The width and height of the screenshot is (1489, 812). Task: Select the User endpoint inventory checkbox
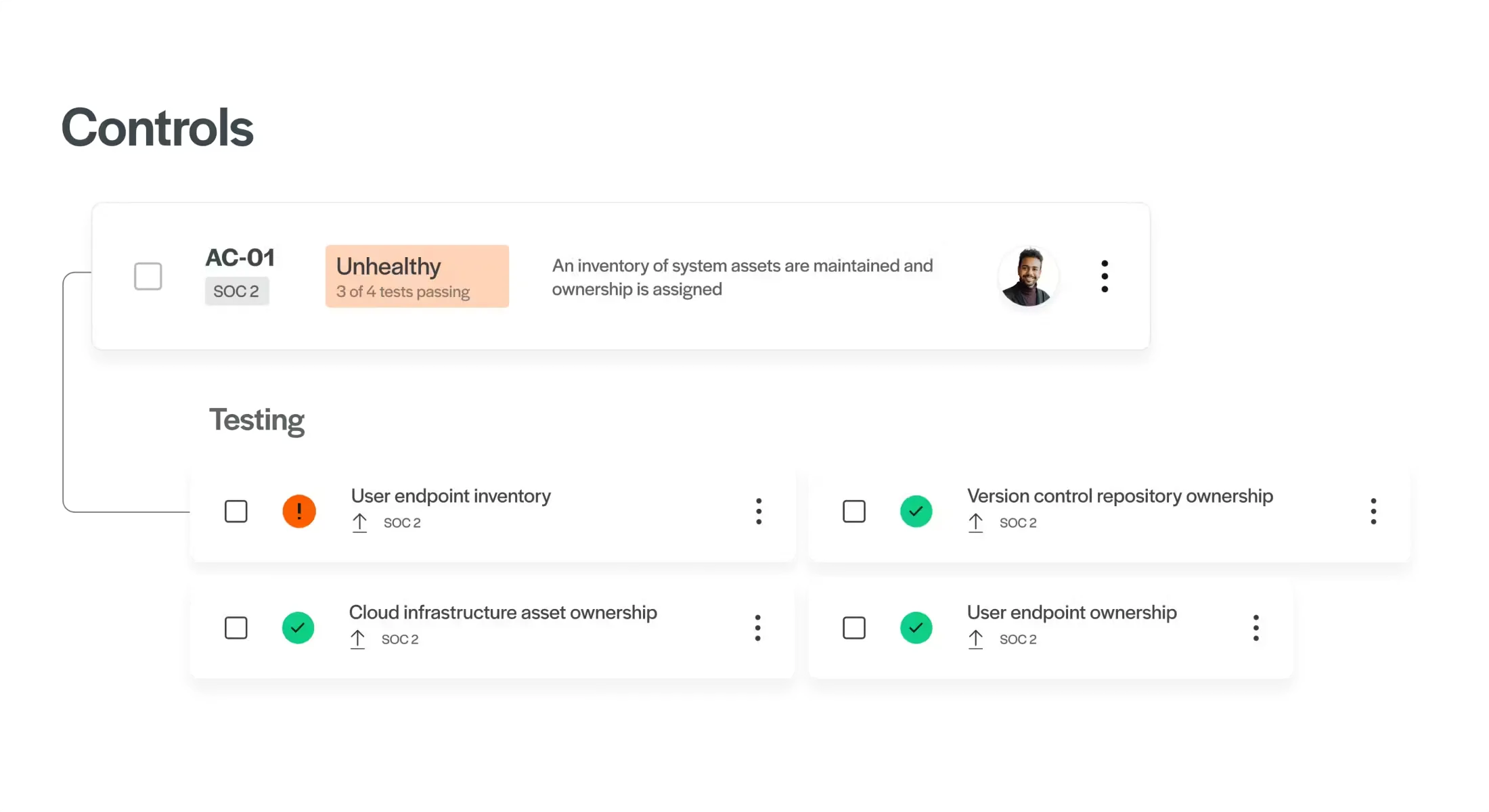tap(236, 512)
